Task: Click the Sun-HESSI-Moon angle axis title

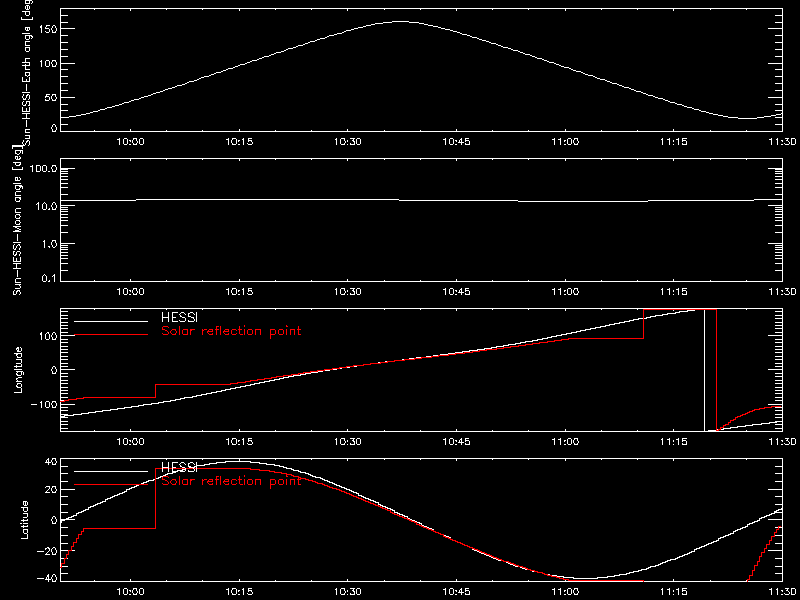Action: click(x=17, y=219)
